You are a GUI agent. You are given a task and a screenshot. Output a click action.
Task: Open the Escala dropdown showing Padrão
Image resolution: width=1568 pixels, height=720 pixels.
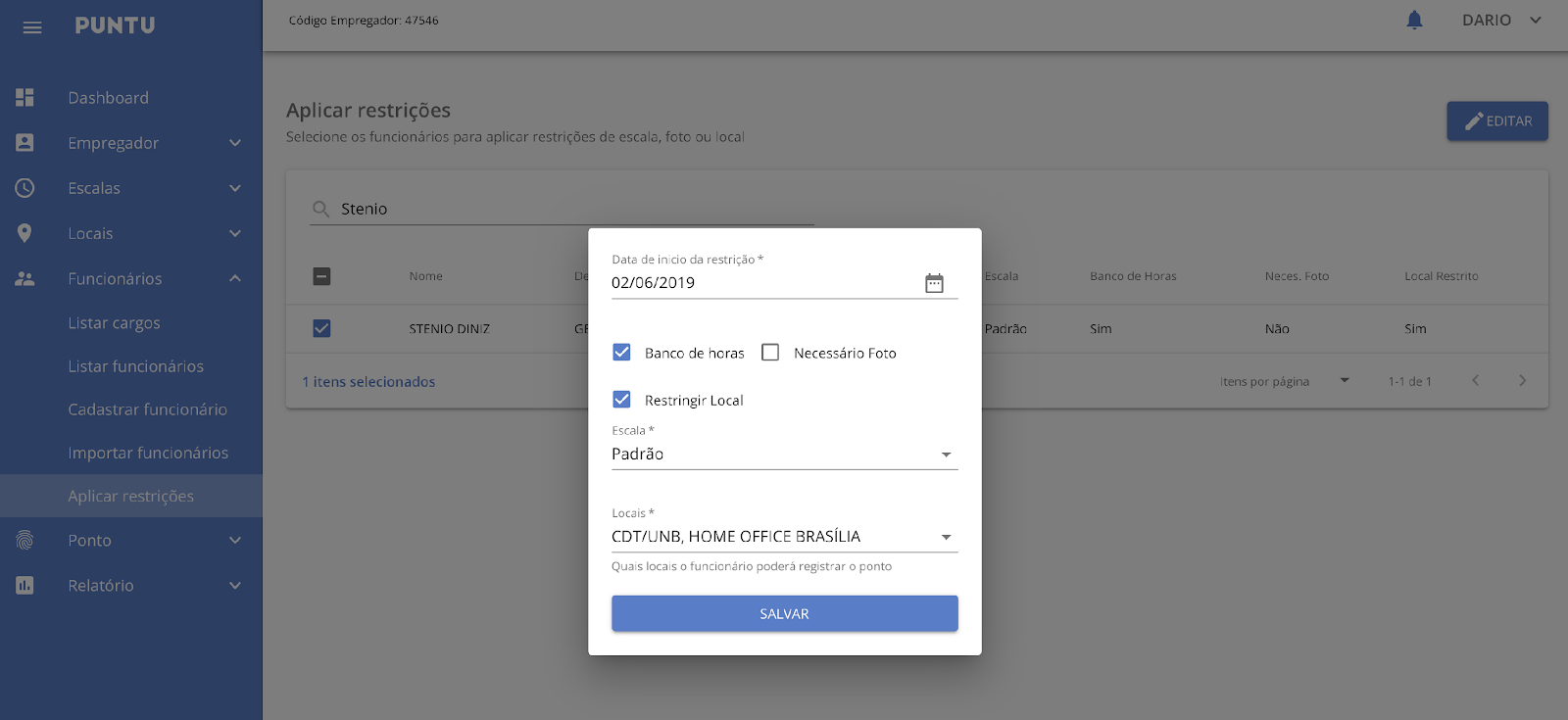(x=784, y=455)
